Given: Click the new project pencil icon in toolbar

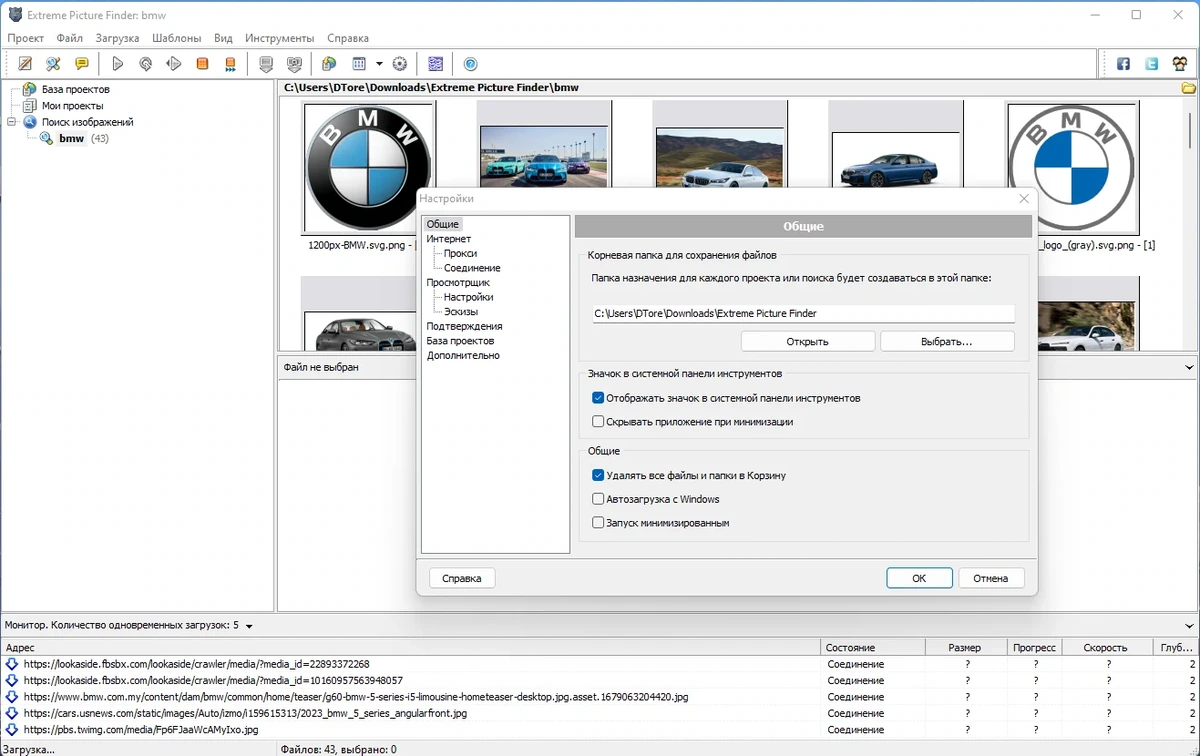Looking at the screenshot, I should point(26,64).
